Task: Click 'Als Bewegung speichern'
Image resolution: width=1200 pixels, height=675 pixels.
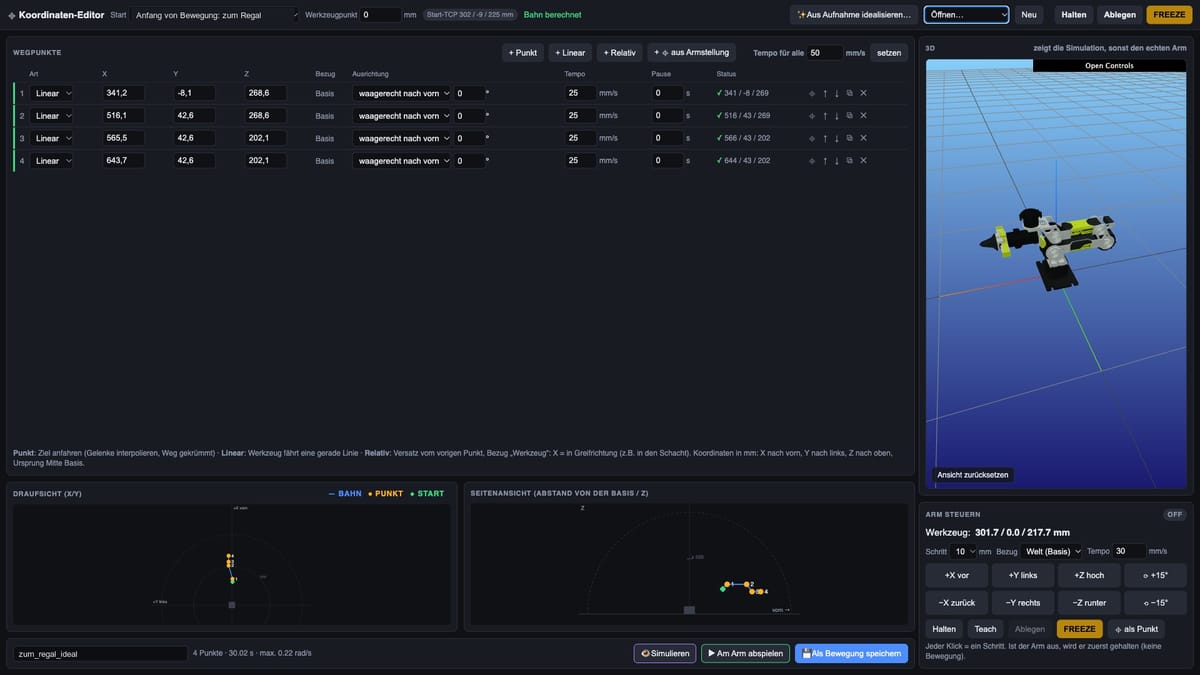Action: pos(851,653)
